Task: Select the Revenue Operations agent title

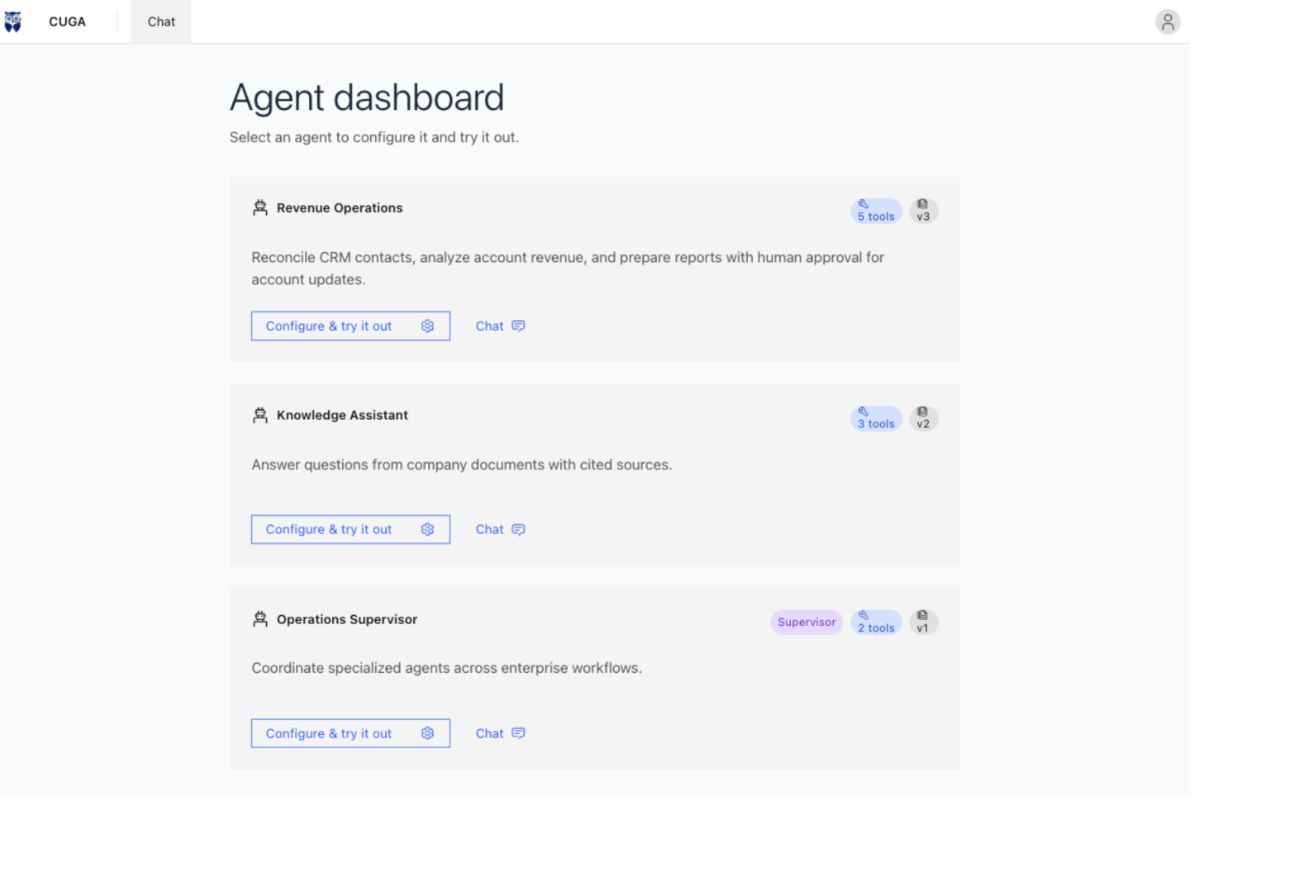Action: click(340, 208)
